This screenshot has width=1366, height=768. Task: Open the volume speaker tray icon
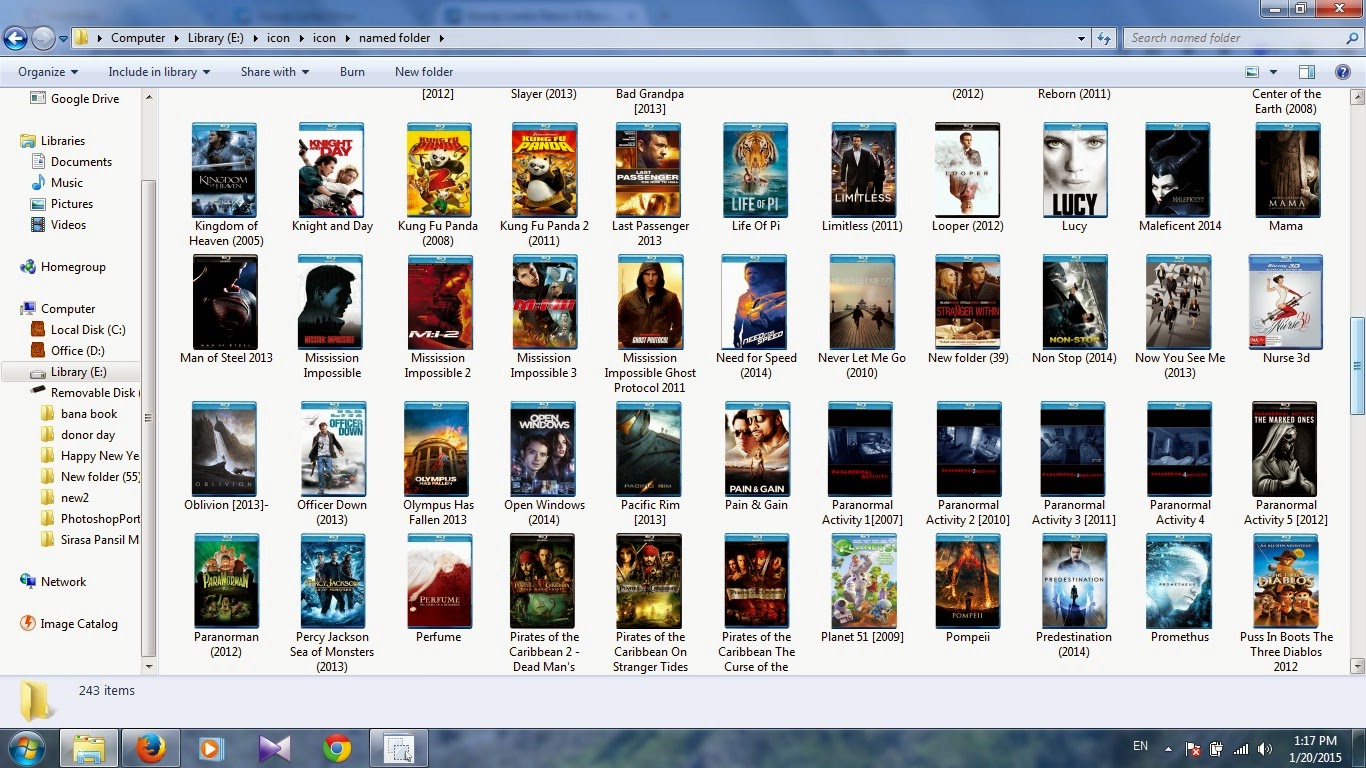tap(1265, 748)
